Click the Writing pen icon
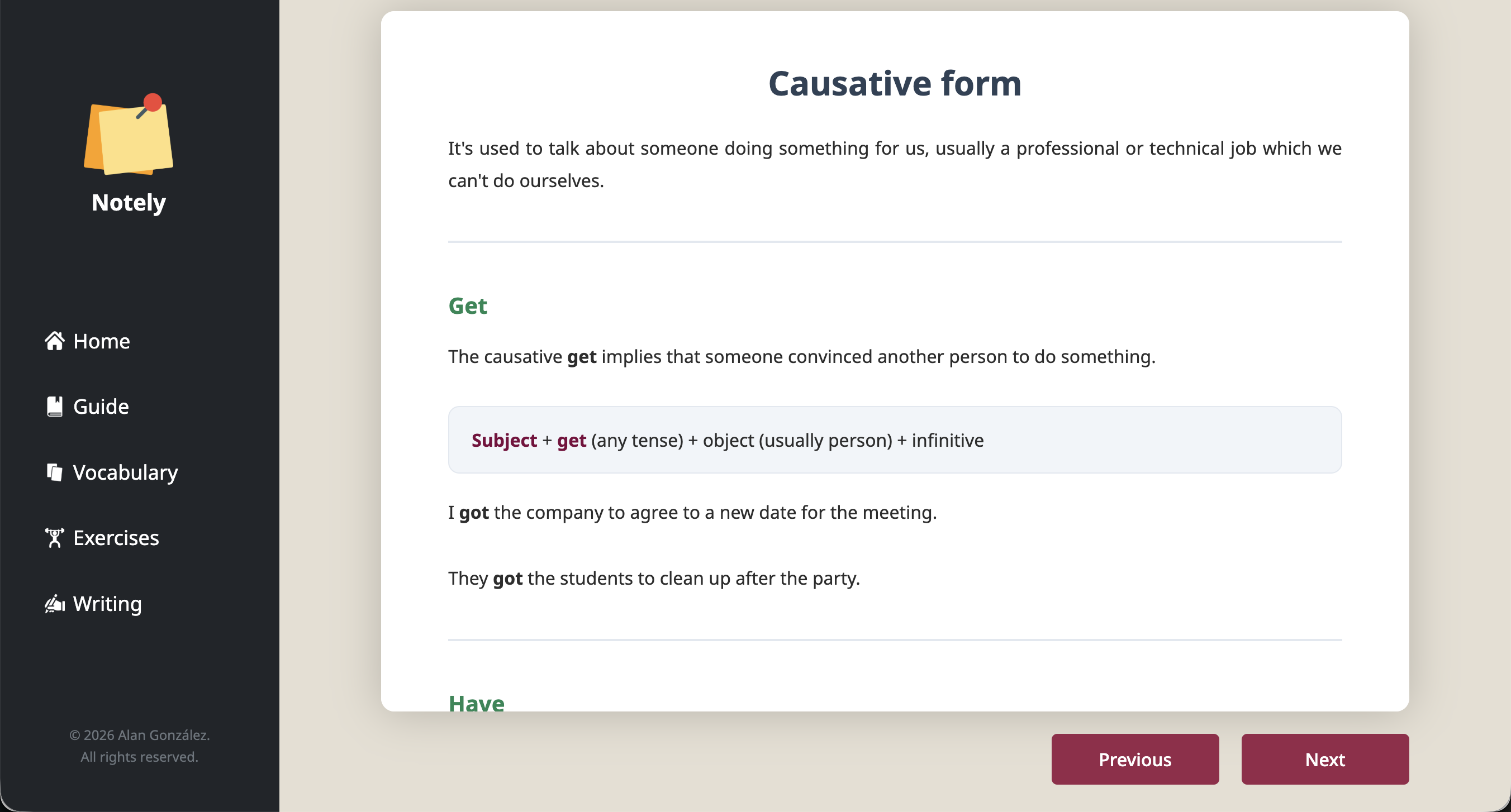The image size is (1511, 812). pos(55,603)
